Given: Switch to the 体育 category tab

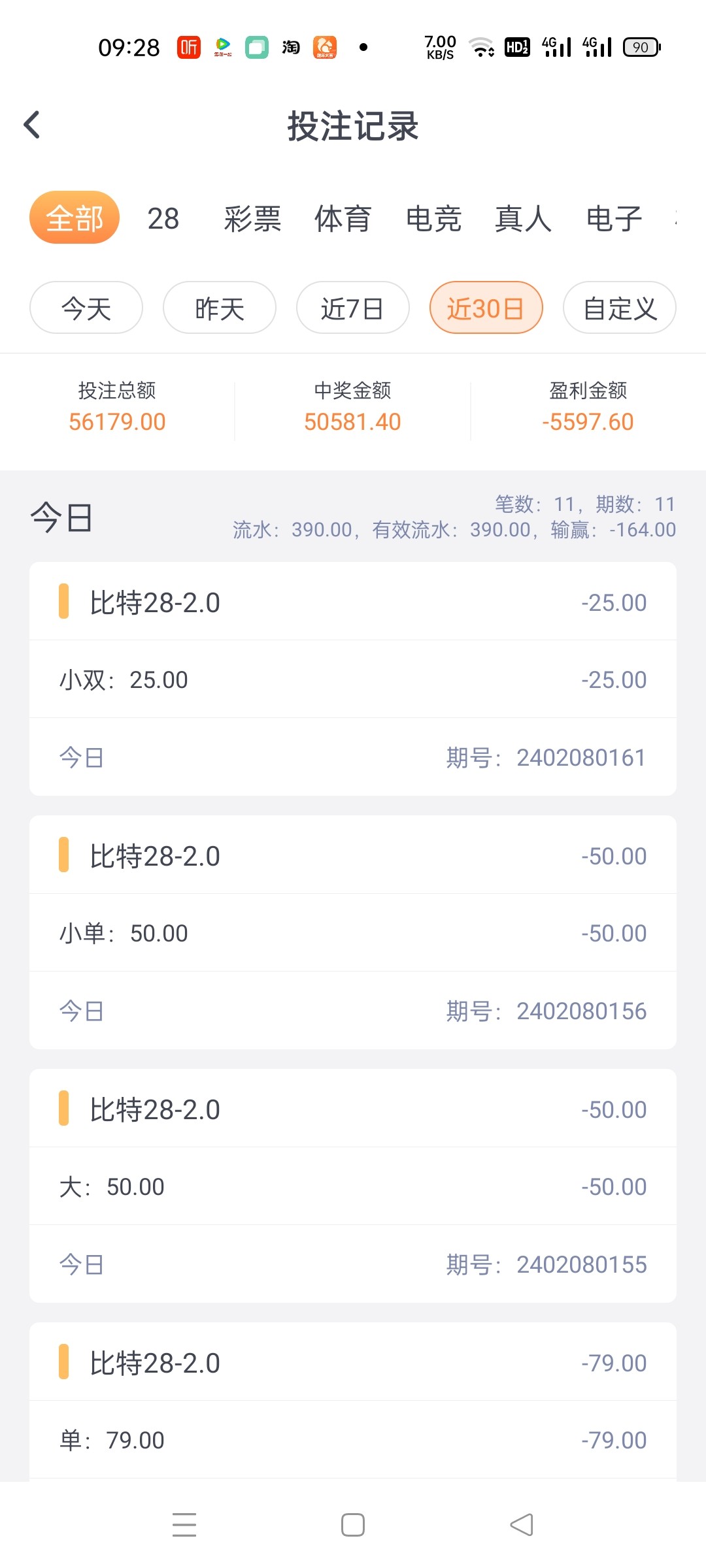Looking at the screenshot, I should pos(343,218).
